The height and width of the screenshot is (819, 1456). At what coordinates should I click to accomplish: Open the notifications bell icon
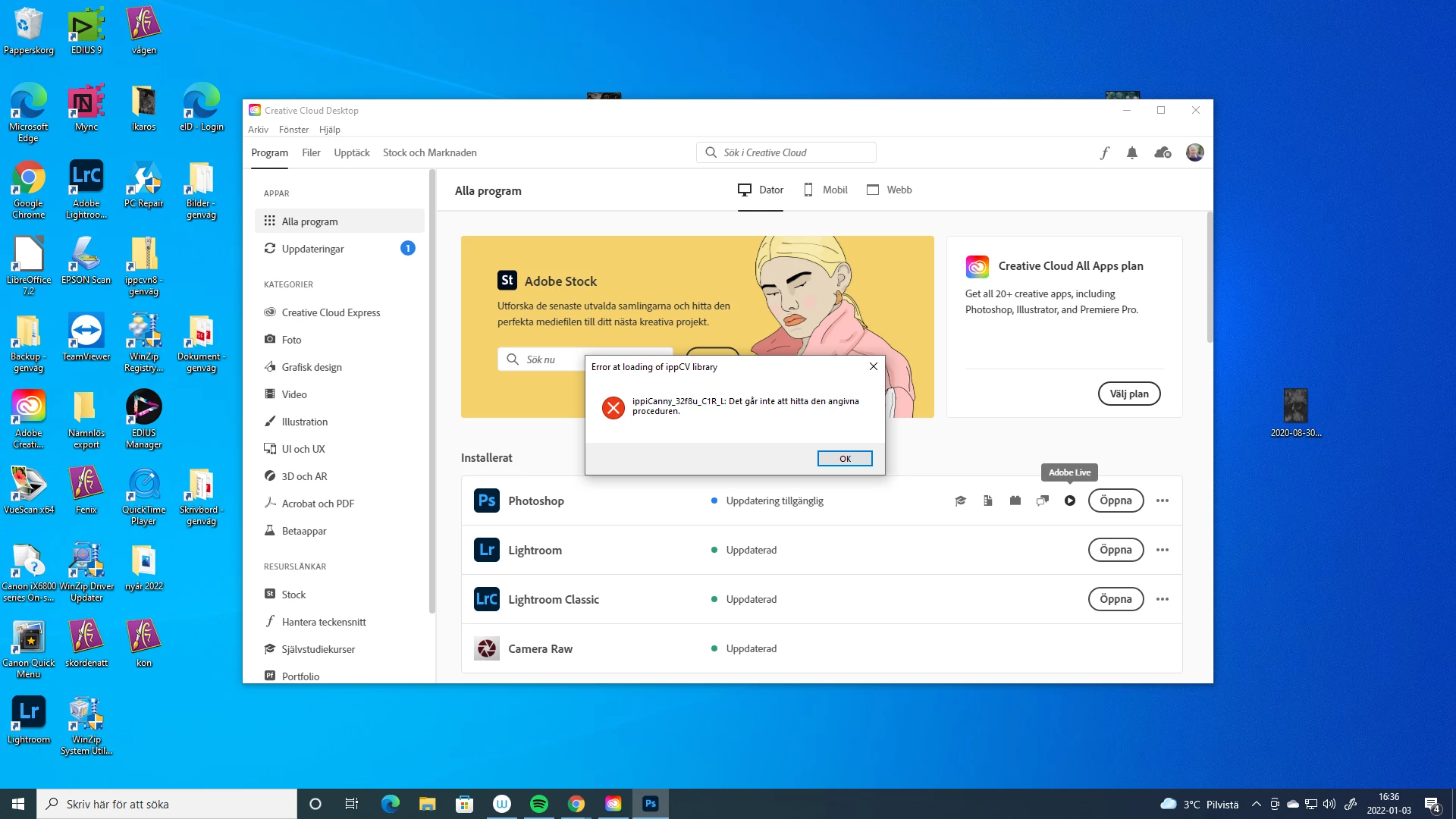[1132, 153]
